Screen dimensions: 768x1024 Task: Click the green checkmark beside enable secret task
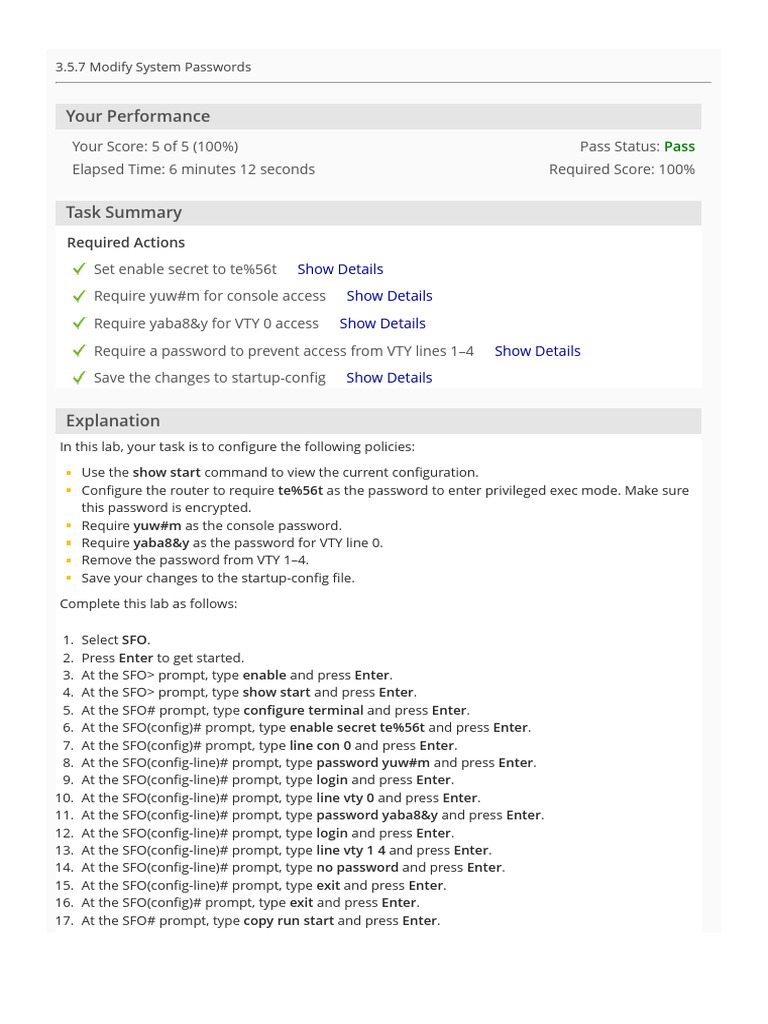coord(79,269)
